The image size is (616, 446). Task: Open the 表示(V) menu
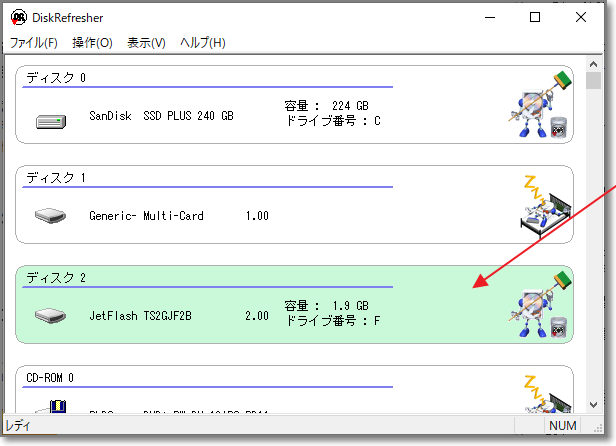click(x=146, y=43)
